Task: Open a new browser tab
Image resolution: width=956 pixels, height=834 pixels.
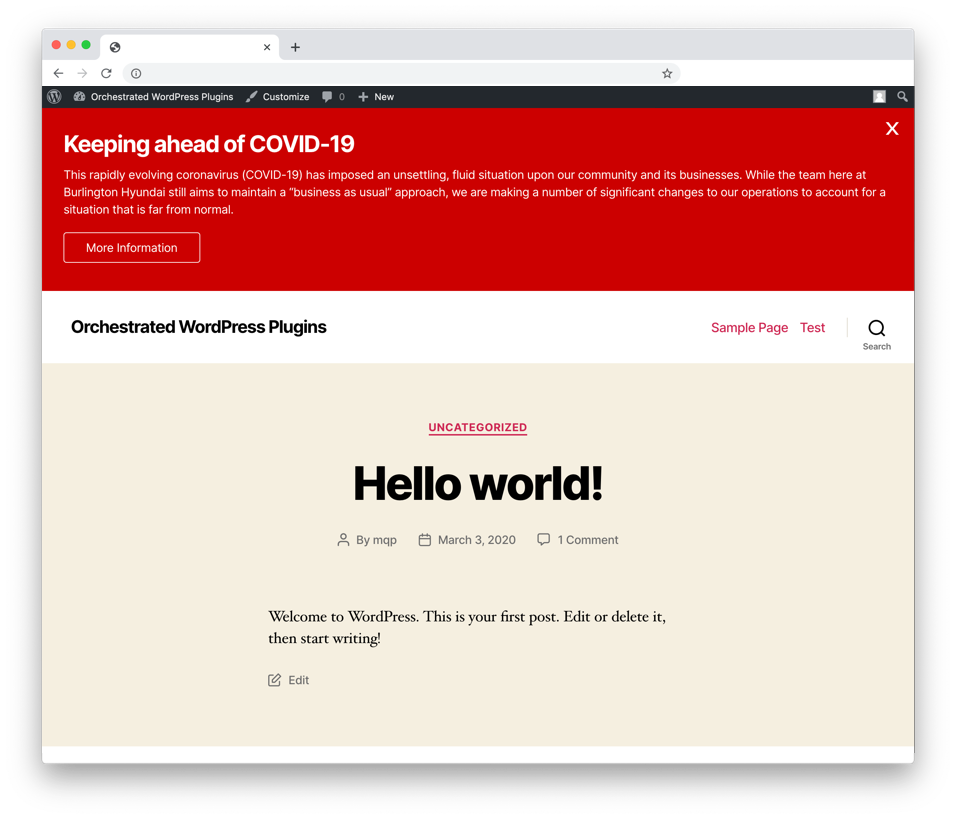Action: tap(295, 47)
